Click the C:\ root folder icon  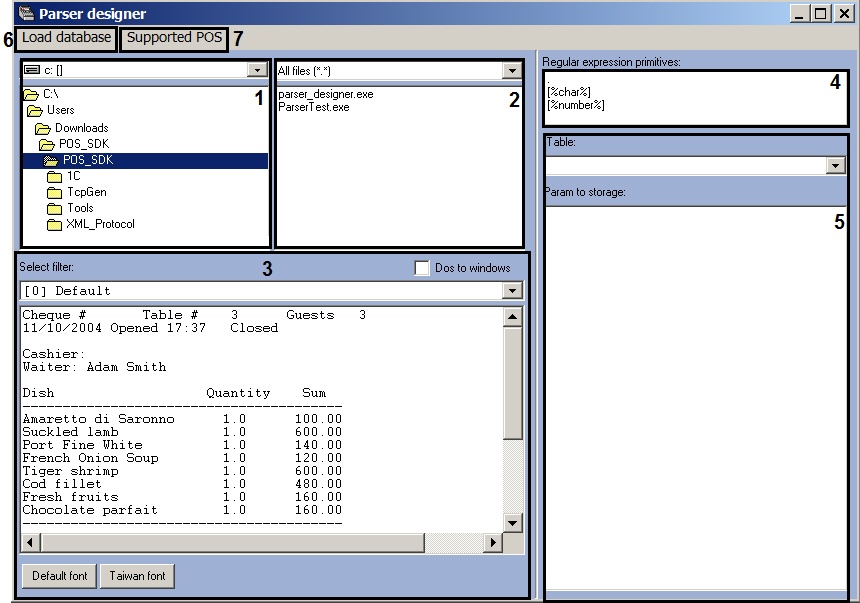click(31, 94)
